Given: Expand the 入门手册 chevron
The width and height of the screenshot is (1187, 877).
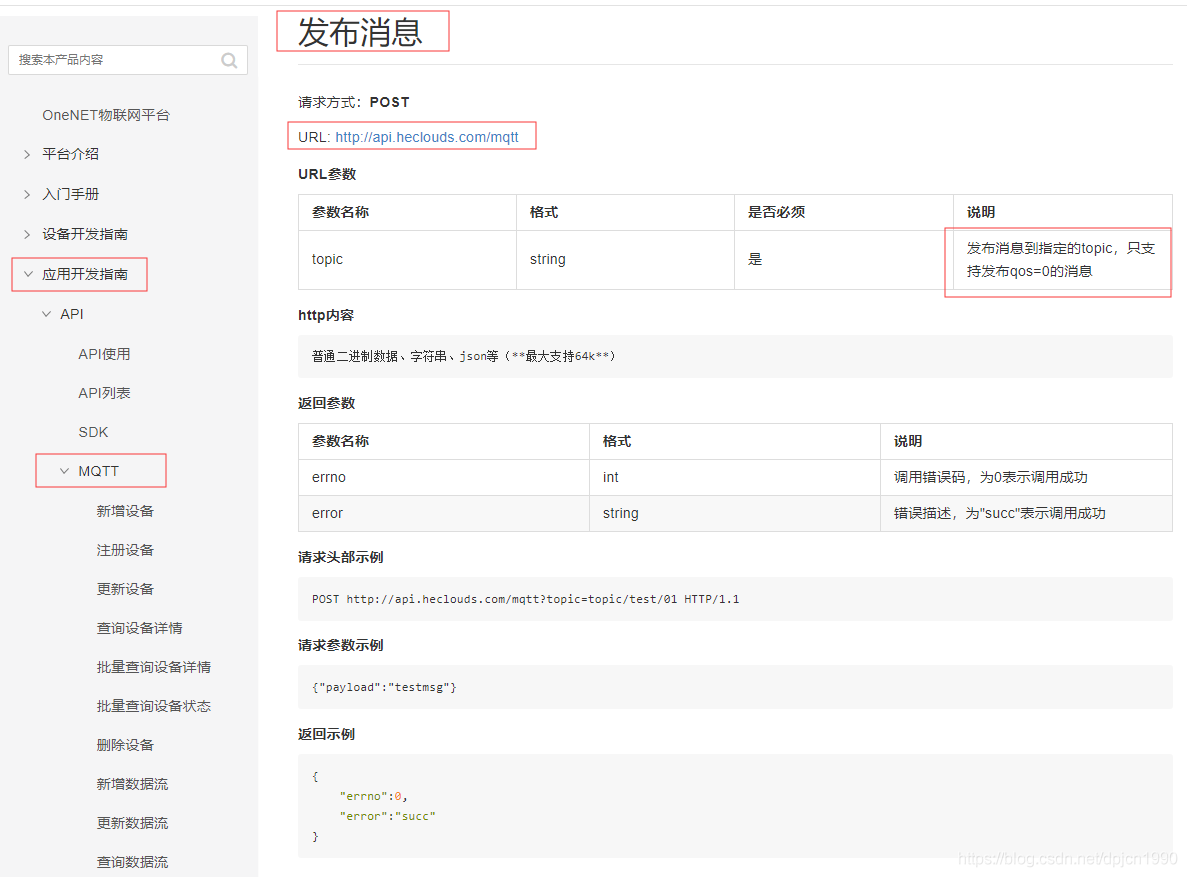Looking at the screenshot, I should point(27,195).
